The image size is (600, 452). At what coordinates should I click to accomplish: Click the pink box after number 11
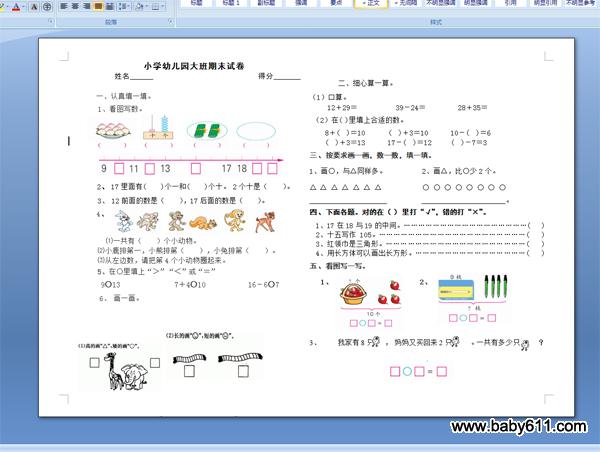150,168
